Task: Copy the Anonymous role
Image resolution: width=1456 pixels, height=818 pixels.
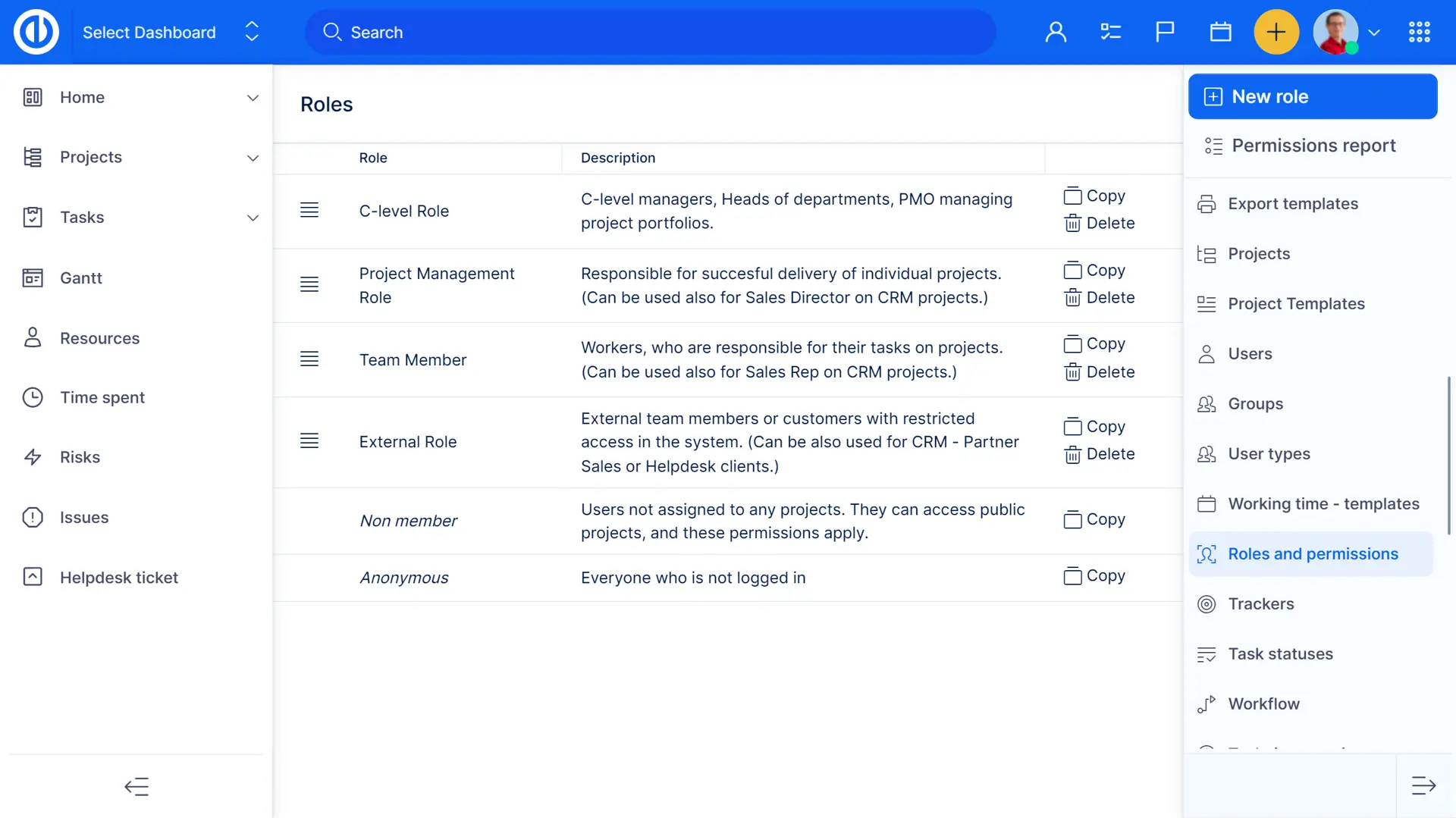Action: 1094,576
